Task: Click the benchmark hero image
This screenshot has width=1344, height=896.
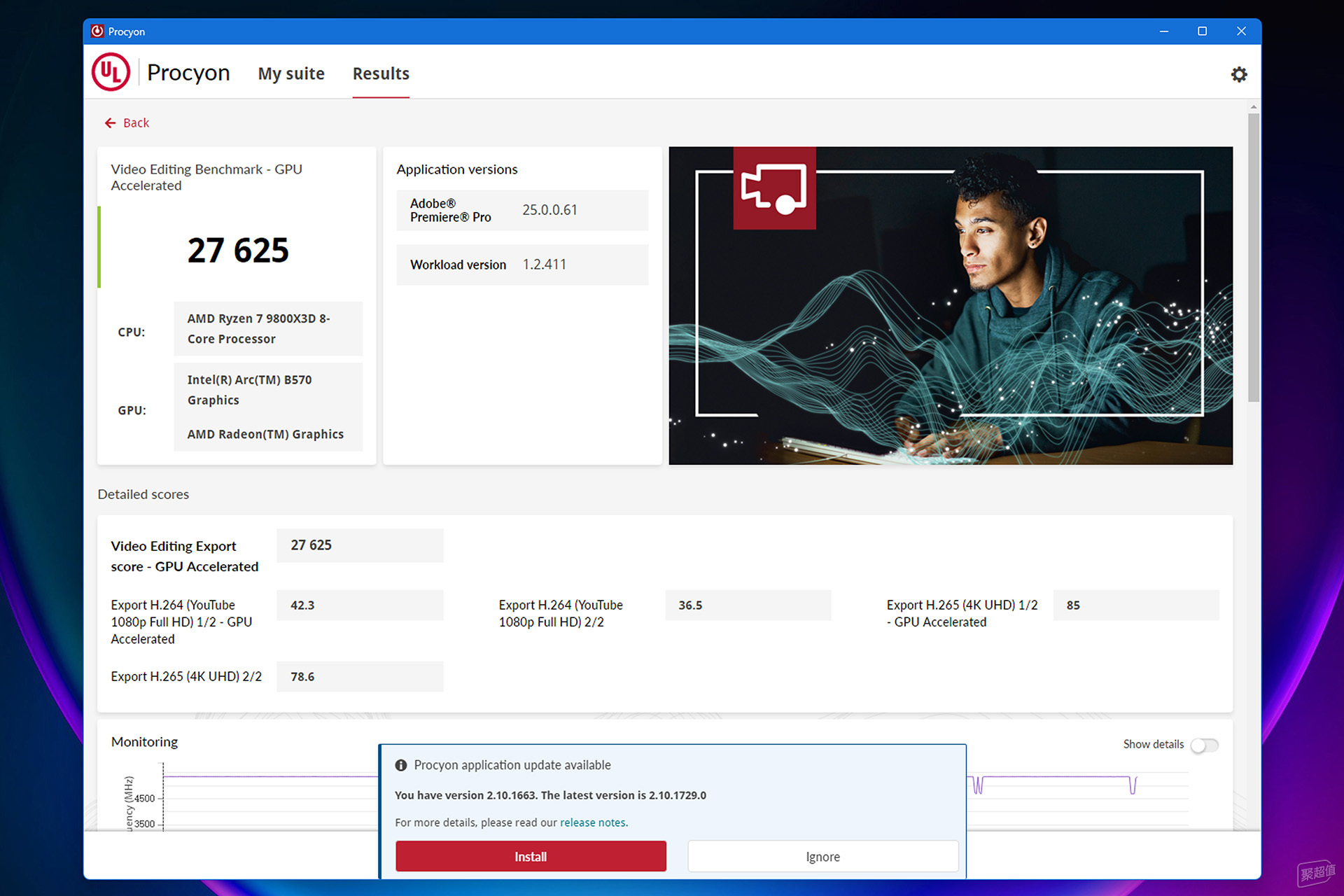Action: pyautogui.click(x=951, y=305)
